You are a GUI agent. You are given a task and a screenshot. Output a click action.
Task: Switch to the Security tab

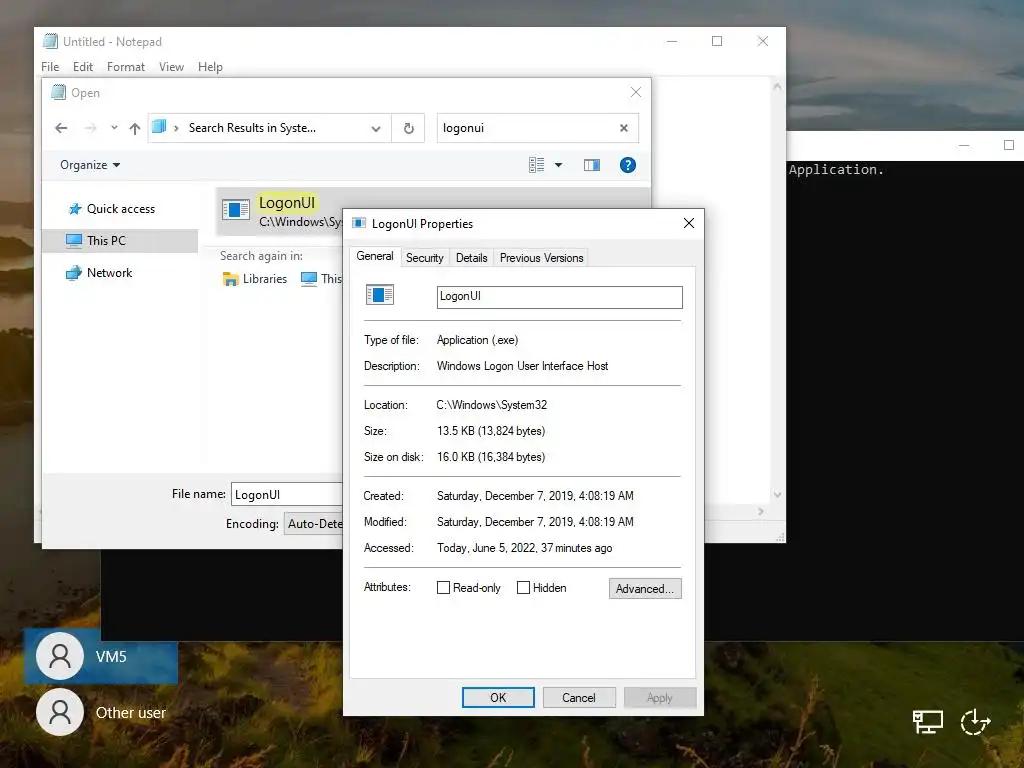pyautogui.click(x=424, y=258)
